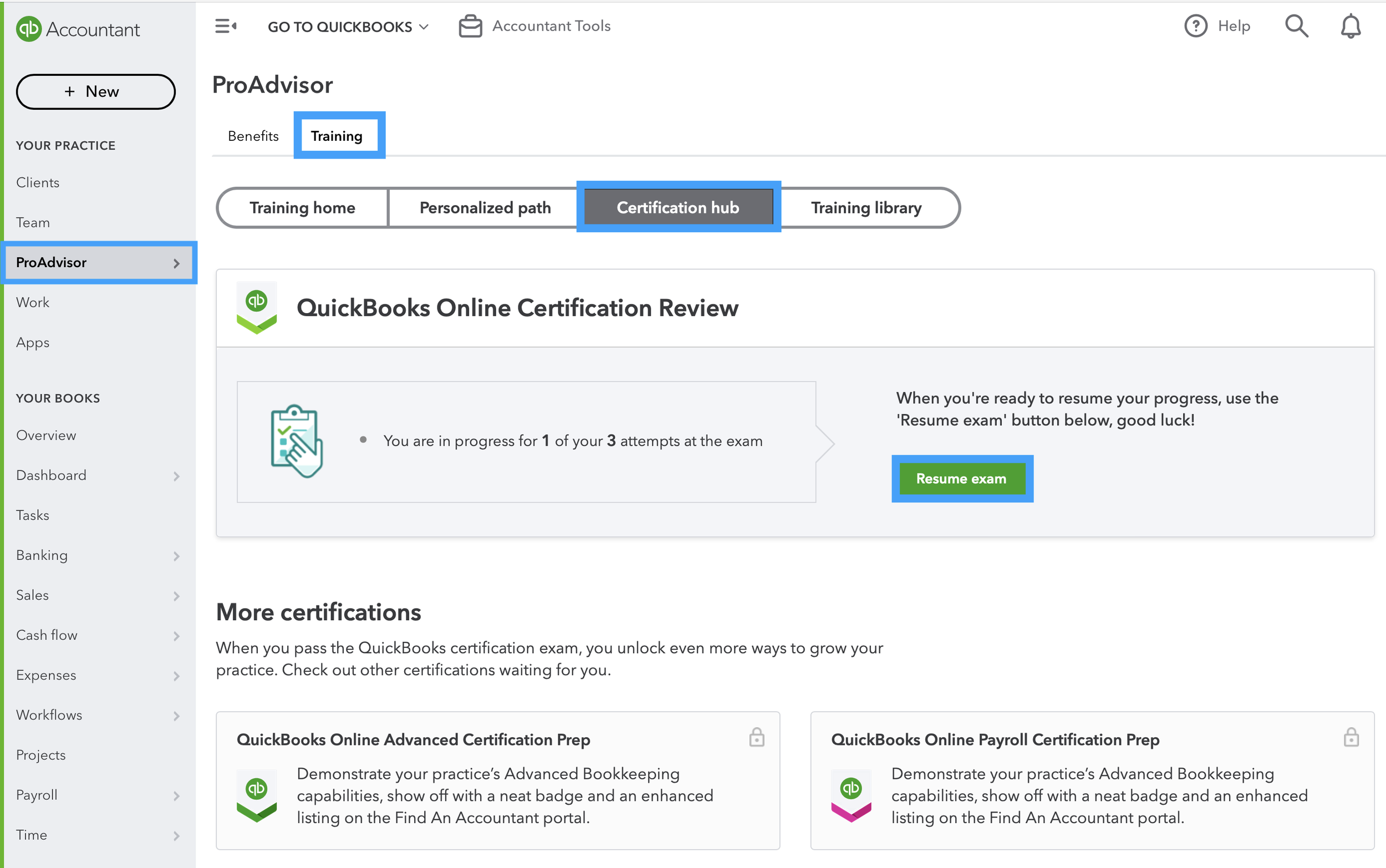Image resolution: width=1386 pixels, height=868 pixels.
Task: Expand the Dashboard sidebar chevron
Action: 176,476
